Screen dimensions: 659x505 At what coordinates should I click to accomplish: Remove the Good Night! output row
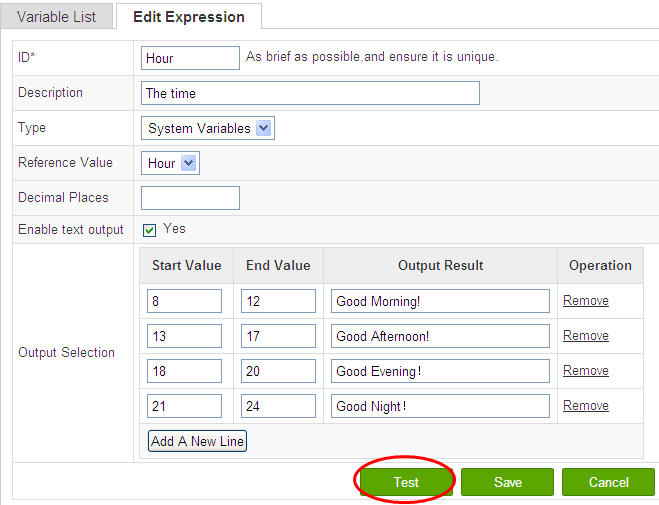tap(585, 405)
